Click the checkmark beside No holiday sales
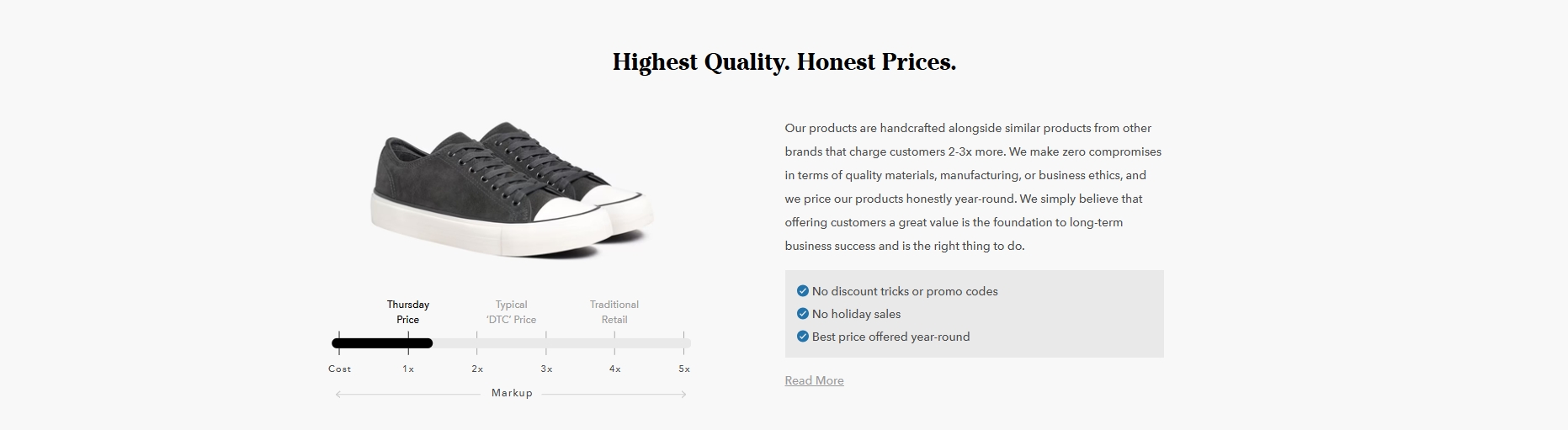The width and height of the screenshot is (1568, 430). [x=802, y=314]
